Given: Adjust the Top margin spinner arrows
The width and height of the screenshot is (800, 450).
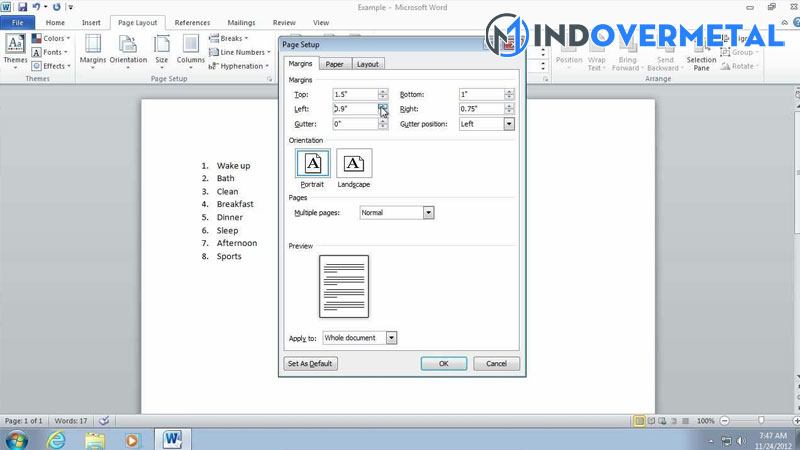Looking at the screenshot, I should (383, 94).
